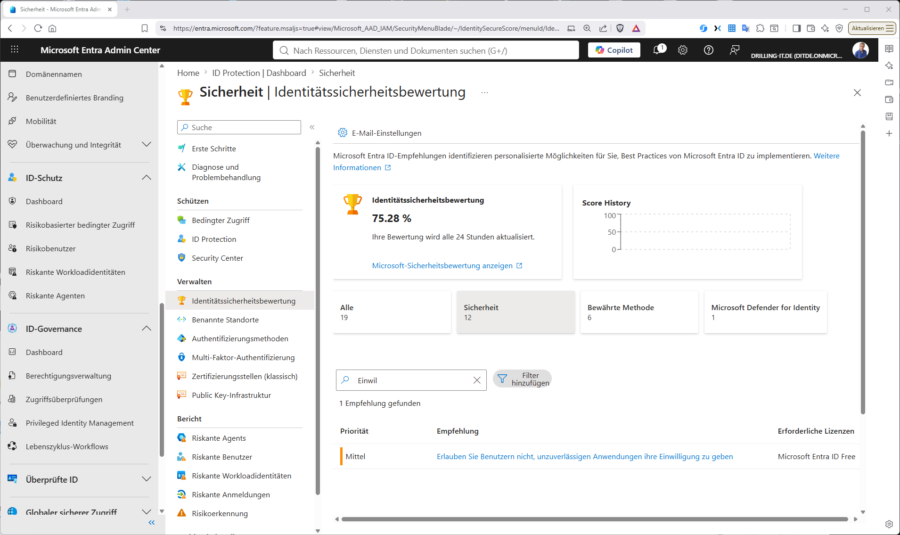This screenshot has width=900, height=535.
Task: Clear the Einwil search text
Action: coord(476,380)
